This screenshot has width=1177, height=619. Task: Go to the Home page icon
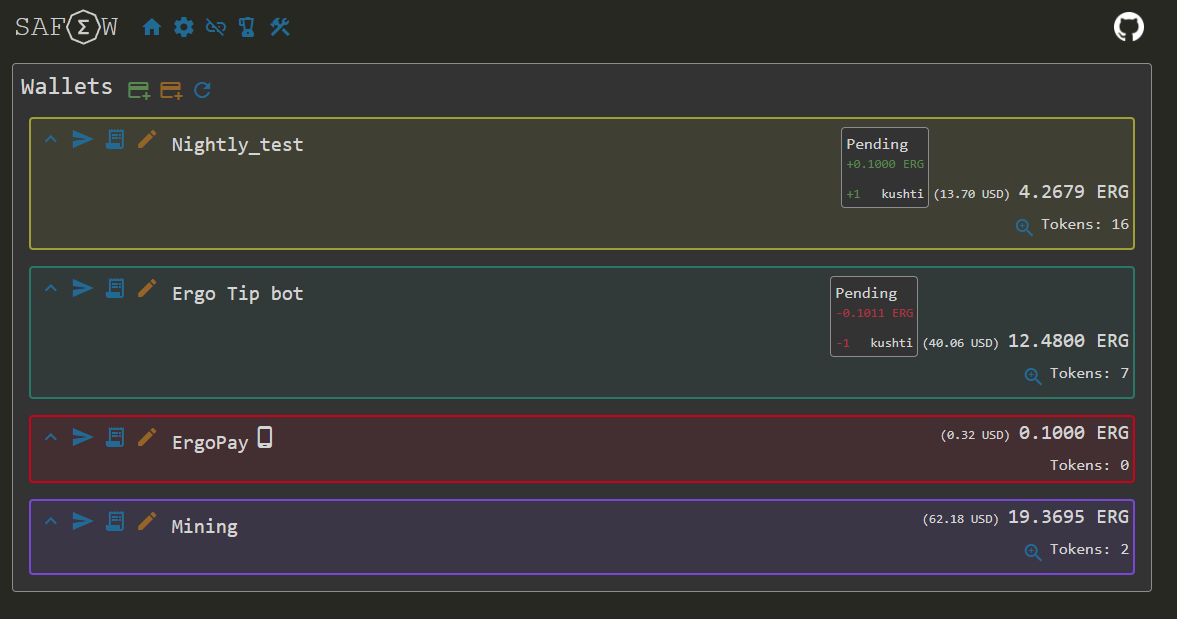pos(152,28)
